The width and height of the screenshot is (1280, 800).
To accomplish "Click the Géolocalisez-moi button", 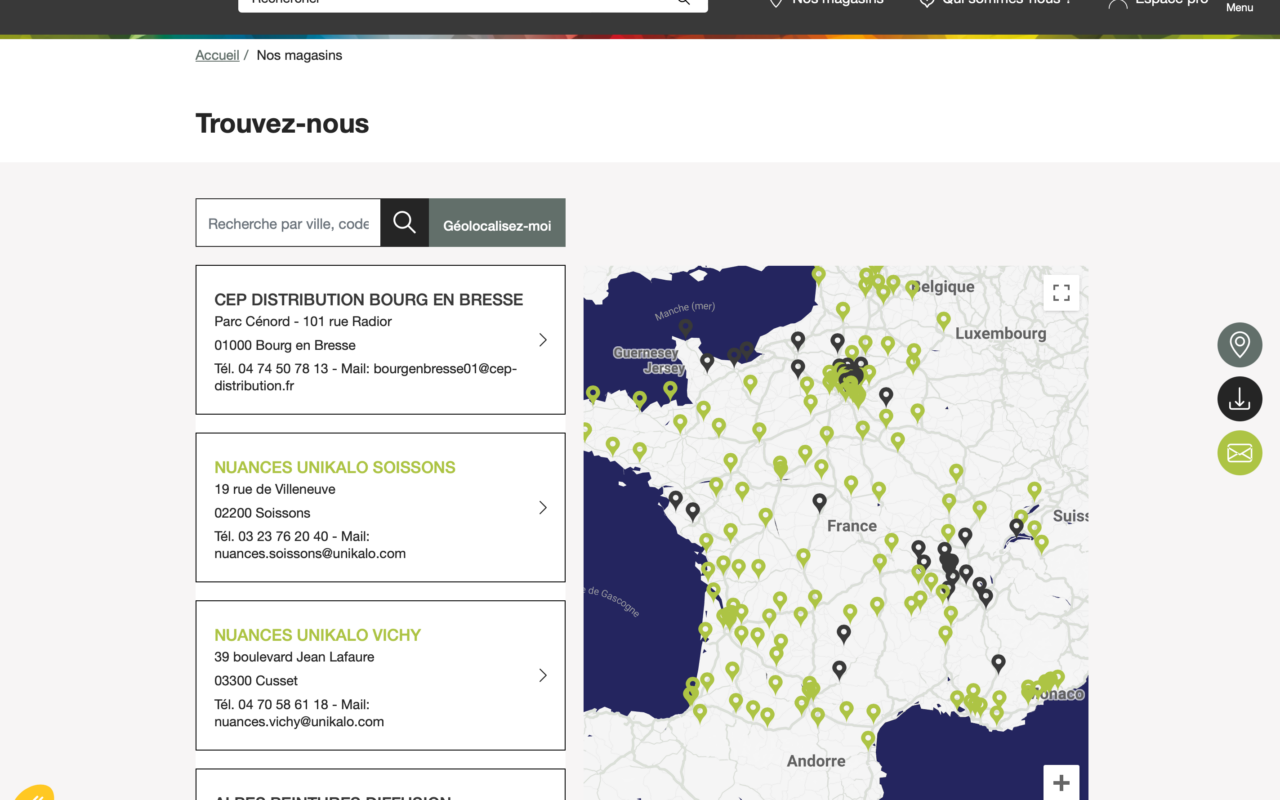I will tap(497, 222).
